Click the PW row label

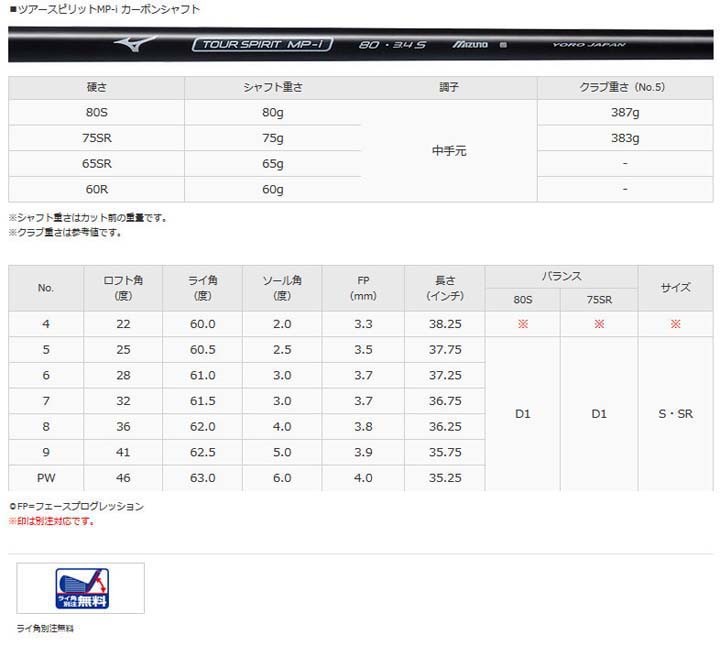46,478
